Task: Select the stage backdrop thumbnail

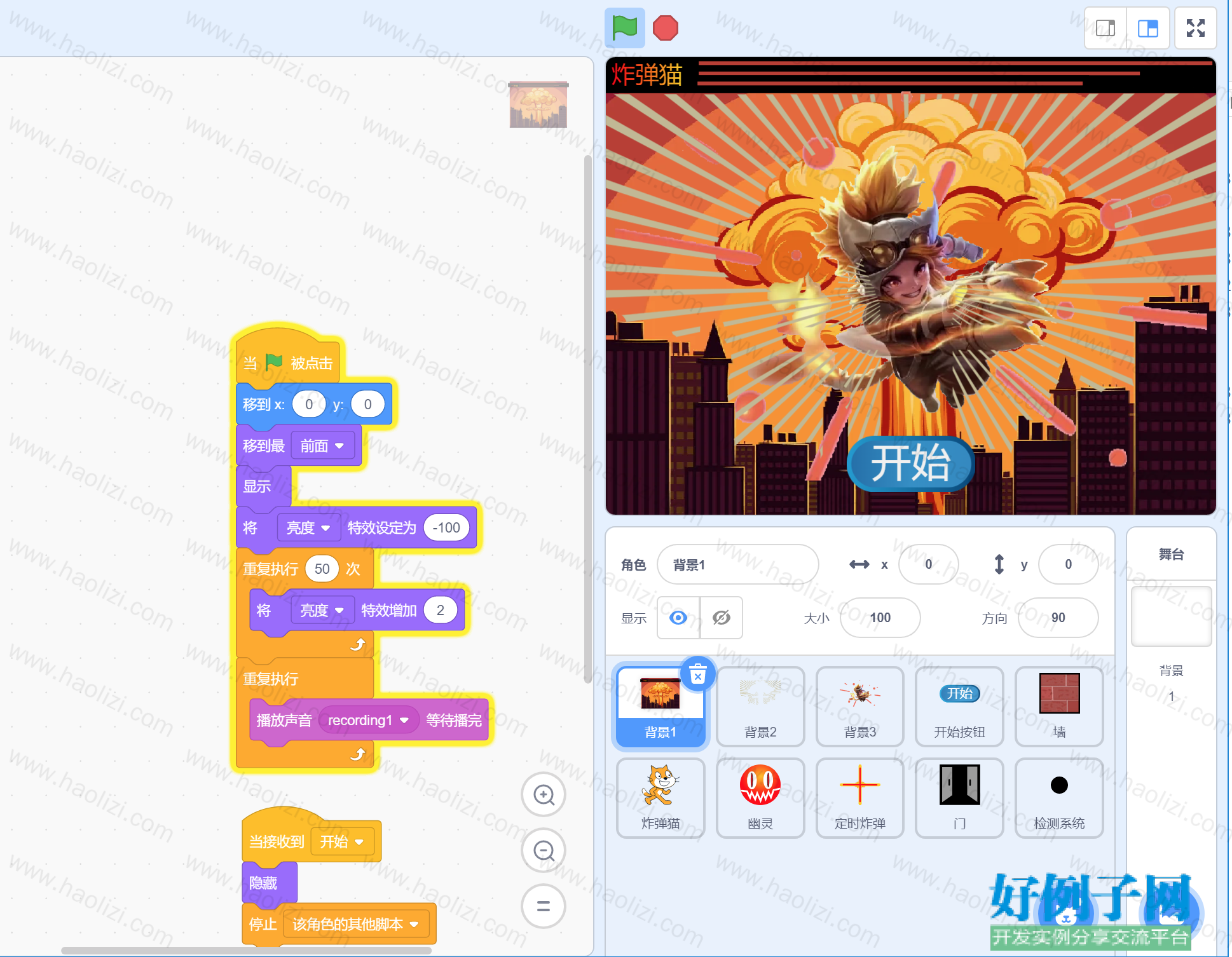Action: pos(1172,616)
